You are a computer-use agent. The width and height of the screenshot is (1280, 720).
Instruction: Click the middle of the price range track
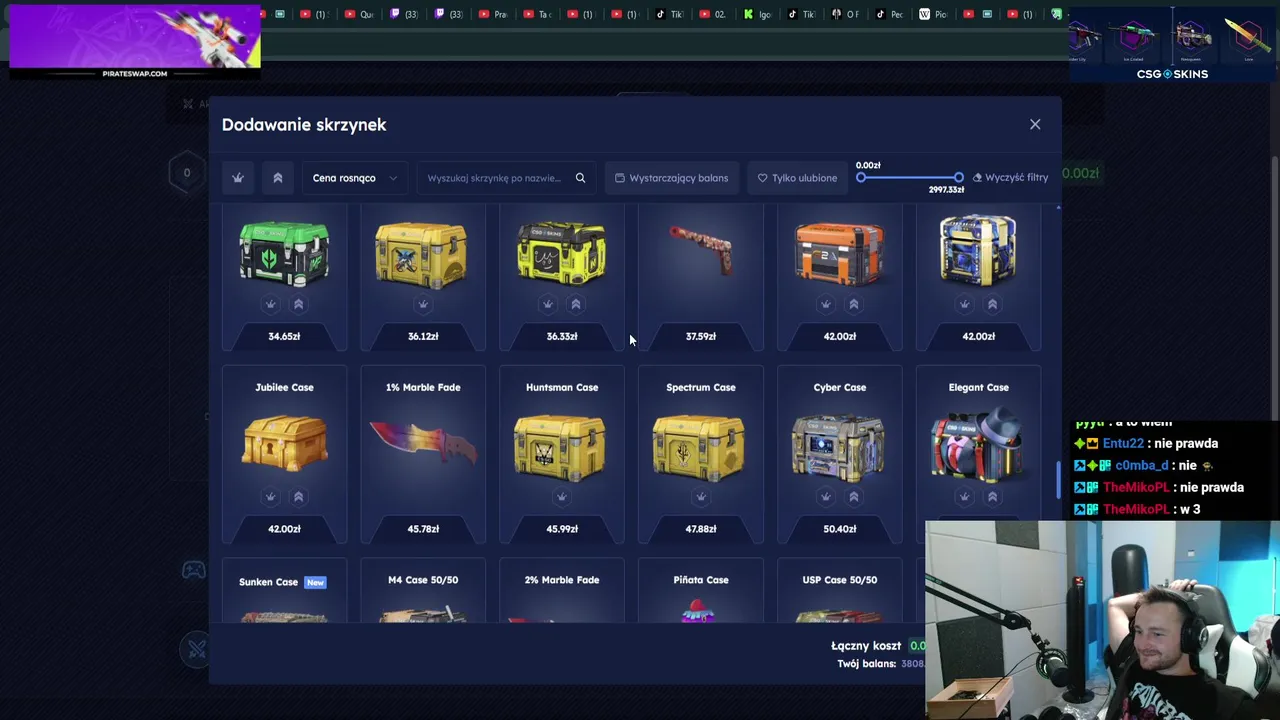910,177
